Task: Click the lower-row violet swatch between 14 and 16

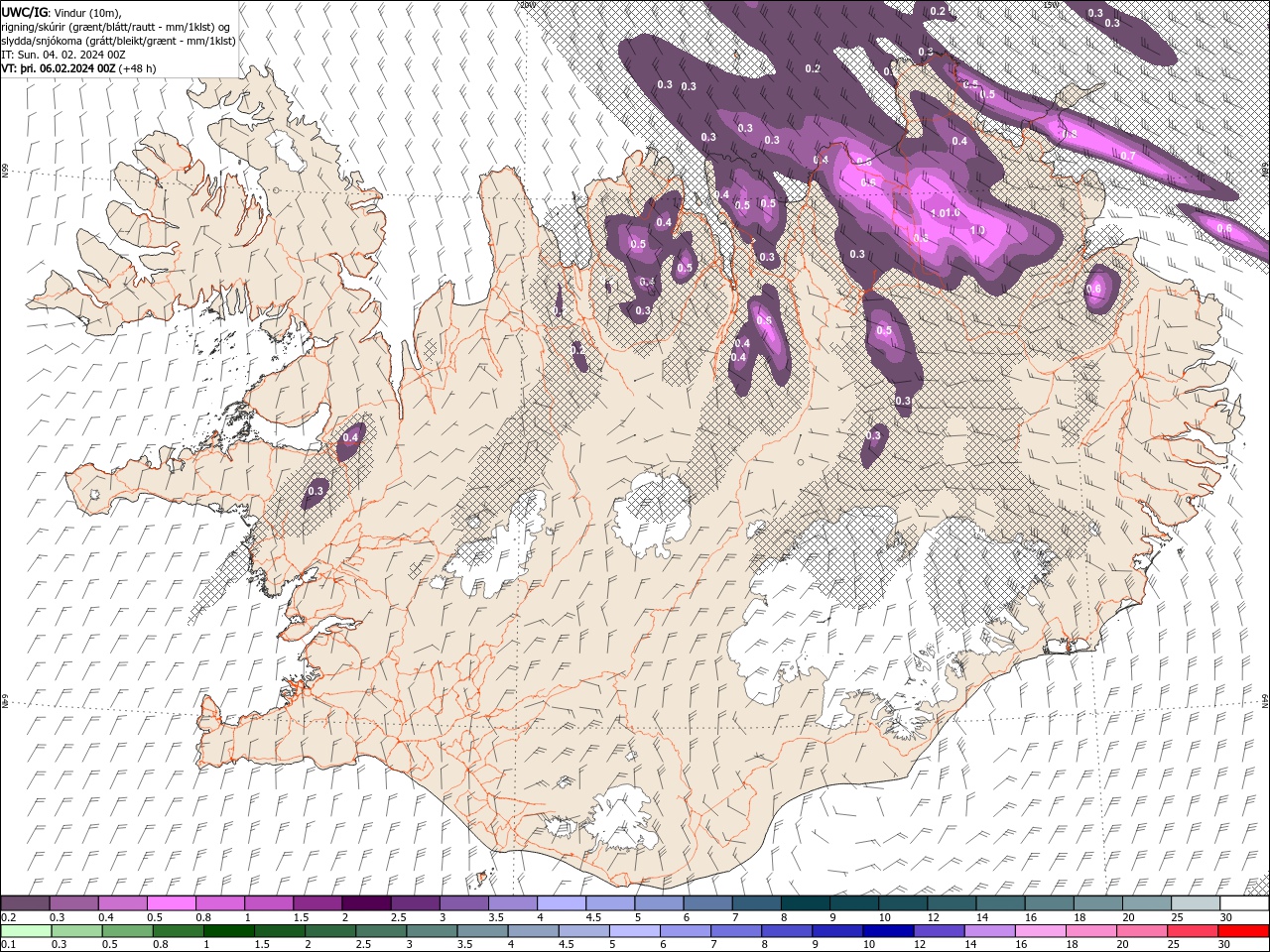Action: pos(990,931)
